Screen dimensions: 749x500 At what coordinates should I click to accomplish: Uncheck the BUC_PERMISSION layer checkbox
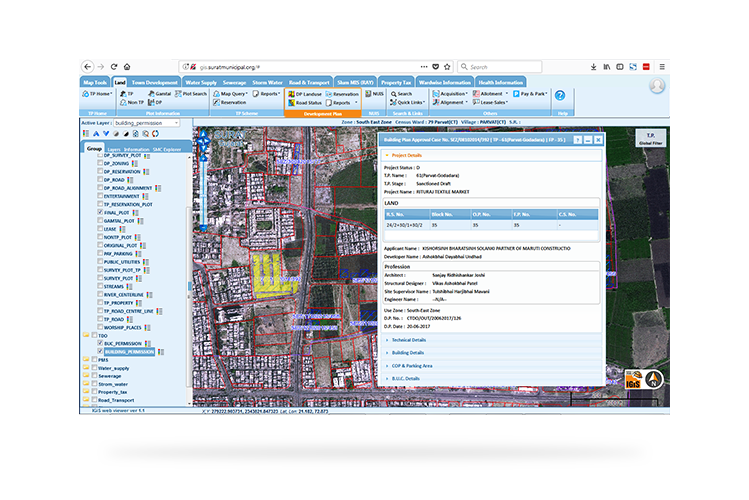[x=100, y=343]
